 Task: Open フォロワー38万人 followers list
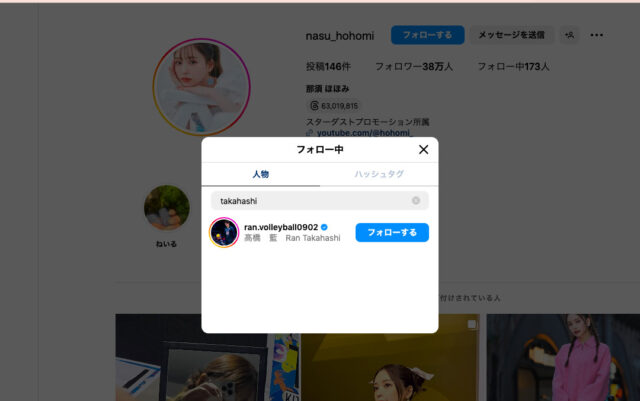pyautogui.click(x=414, y=67)
